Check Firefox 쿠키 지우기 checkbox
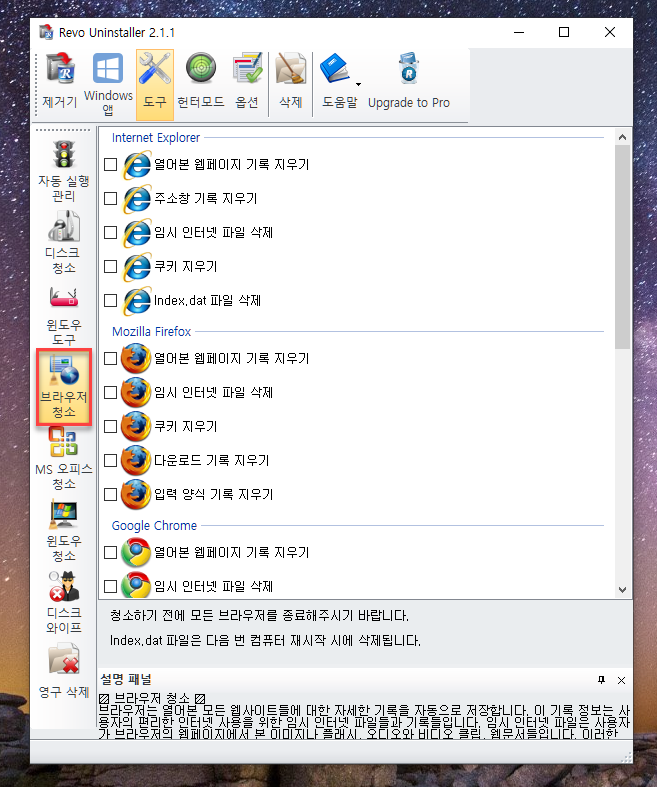 click(x=110, y=427)
